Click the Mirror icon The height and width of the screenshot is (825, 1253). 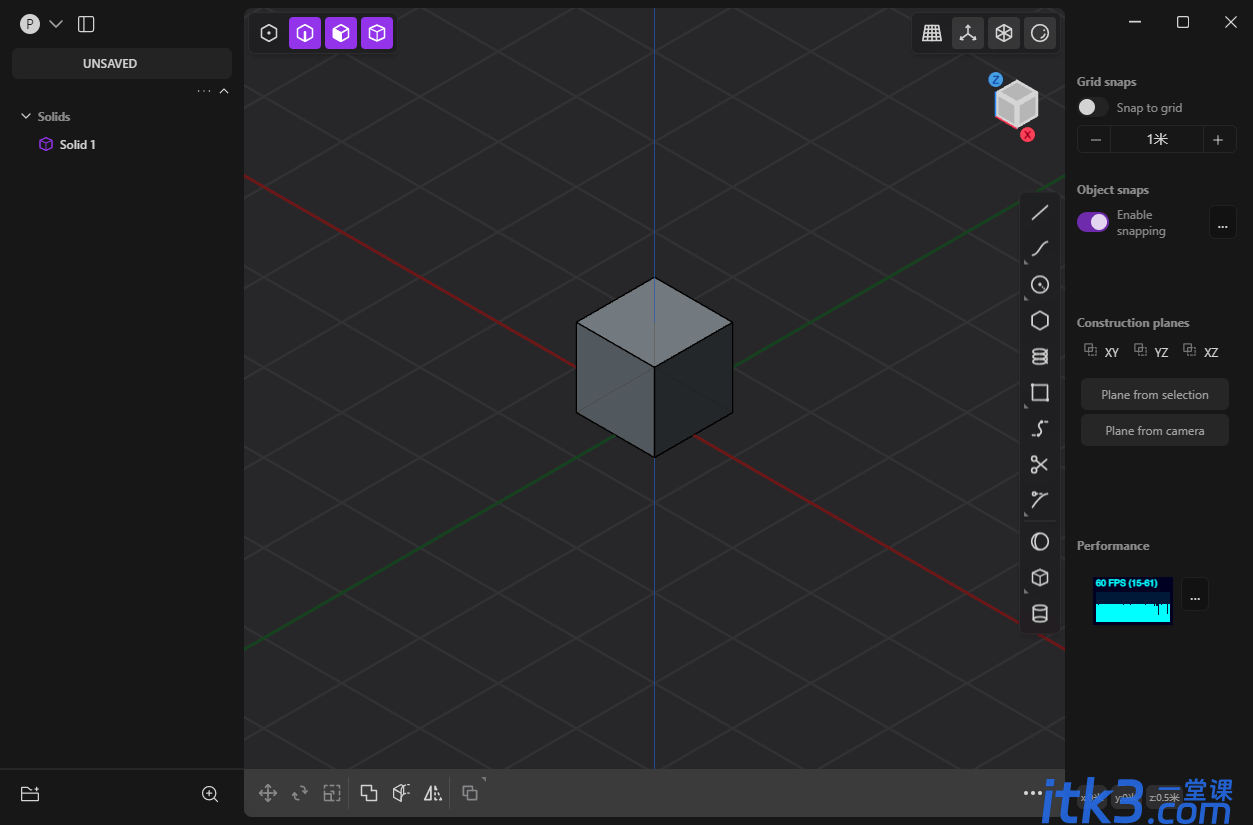(433, 793)
